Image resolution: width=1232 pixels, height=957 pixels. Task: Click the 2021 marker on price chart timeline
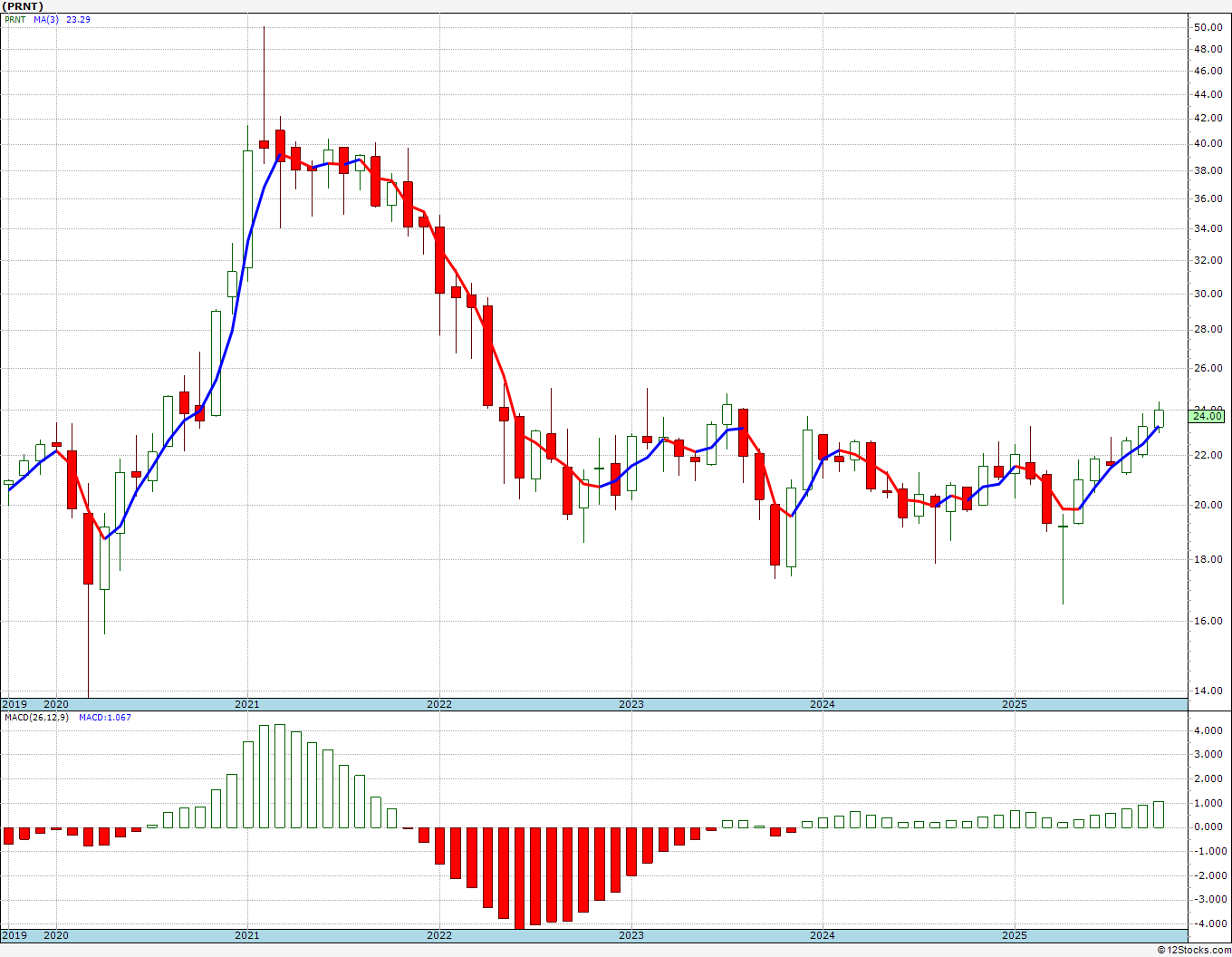tap(247, 704)
